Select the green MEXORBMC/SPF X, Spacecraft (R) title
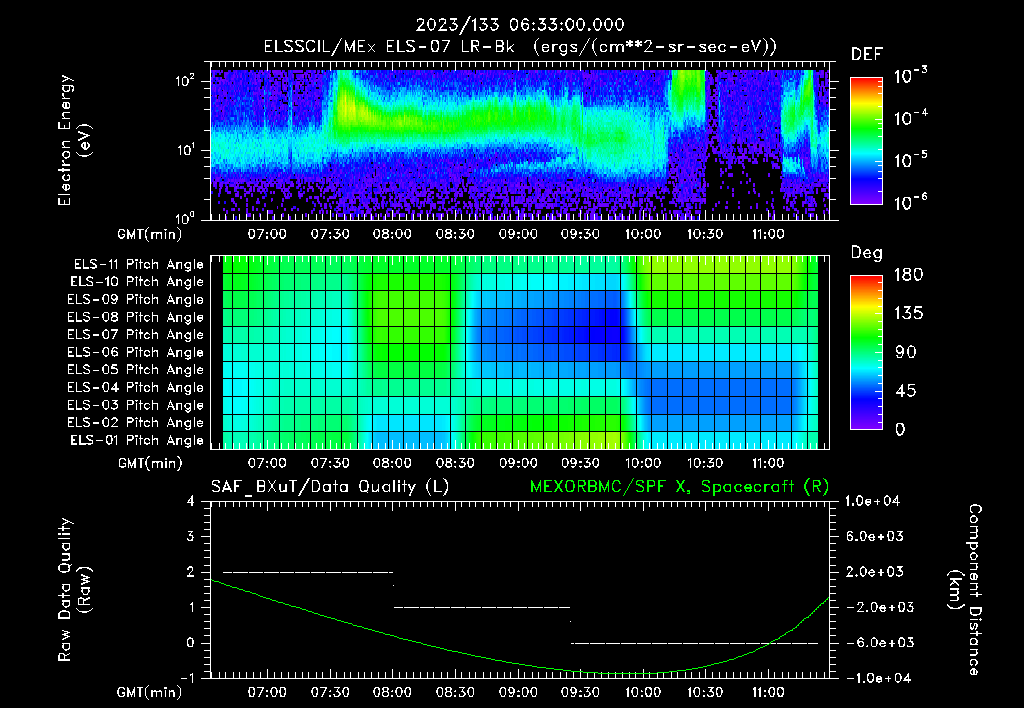Screen dimensions: 1024x708 679,487
